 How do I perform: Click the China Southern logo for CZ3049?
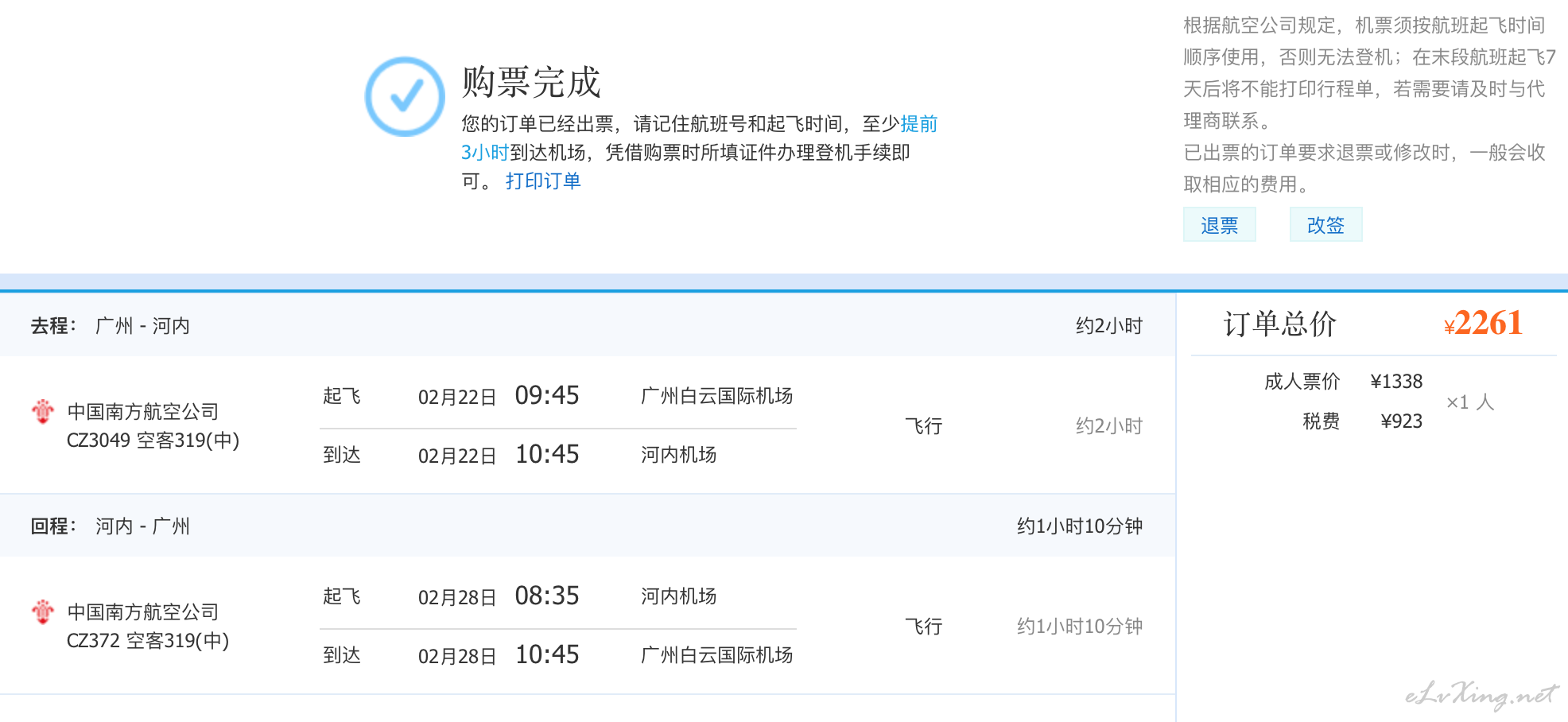42,411
